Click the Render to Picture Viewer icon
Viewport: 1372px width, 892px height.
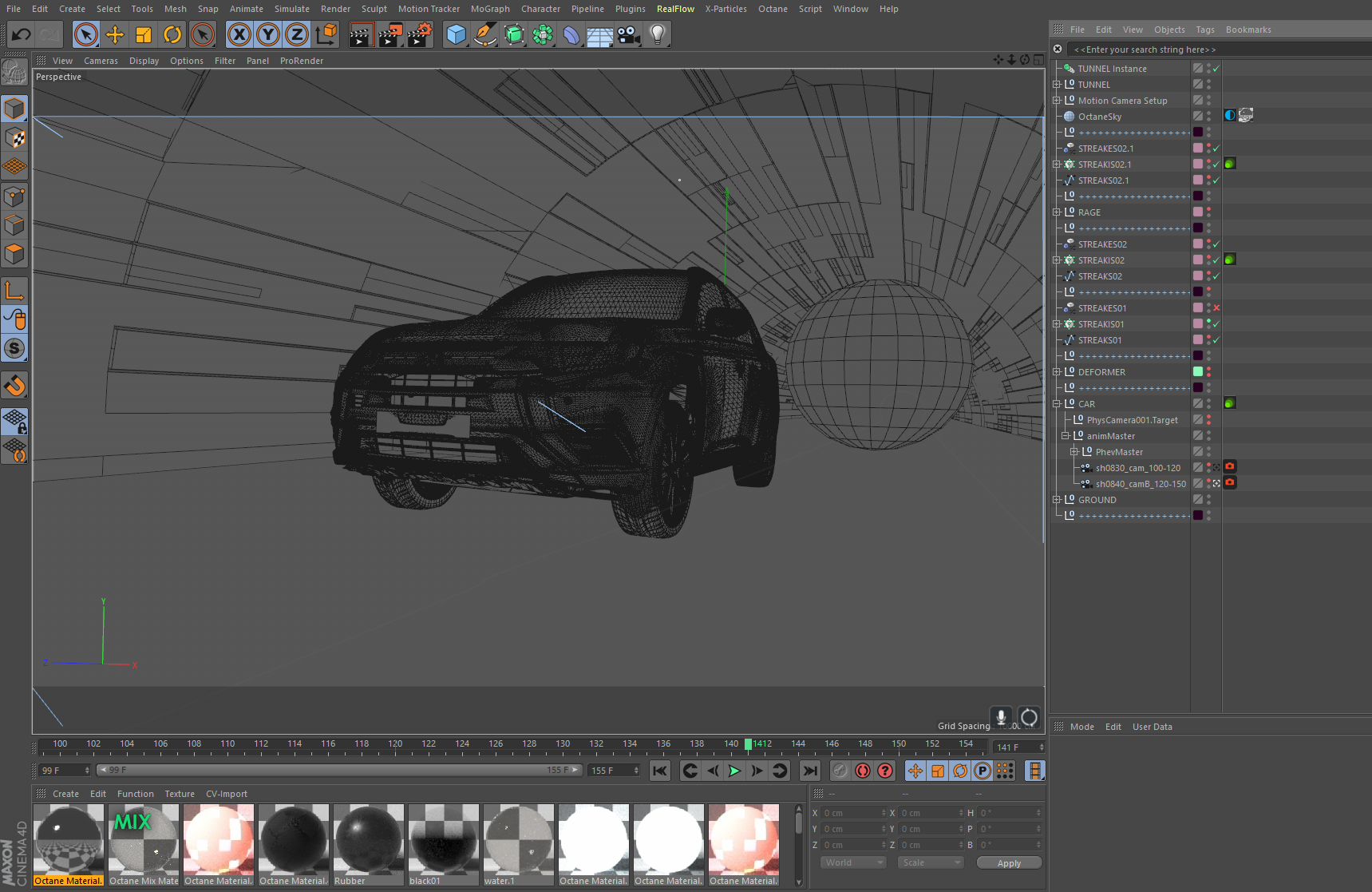(x=389, y=34)
